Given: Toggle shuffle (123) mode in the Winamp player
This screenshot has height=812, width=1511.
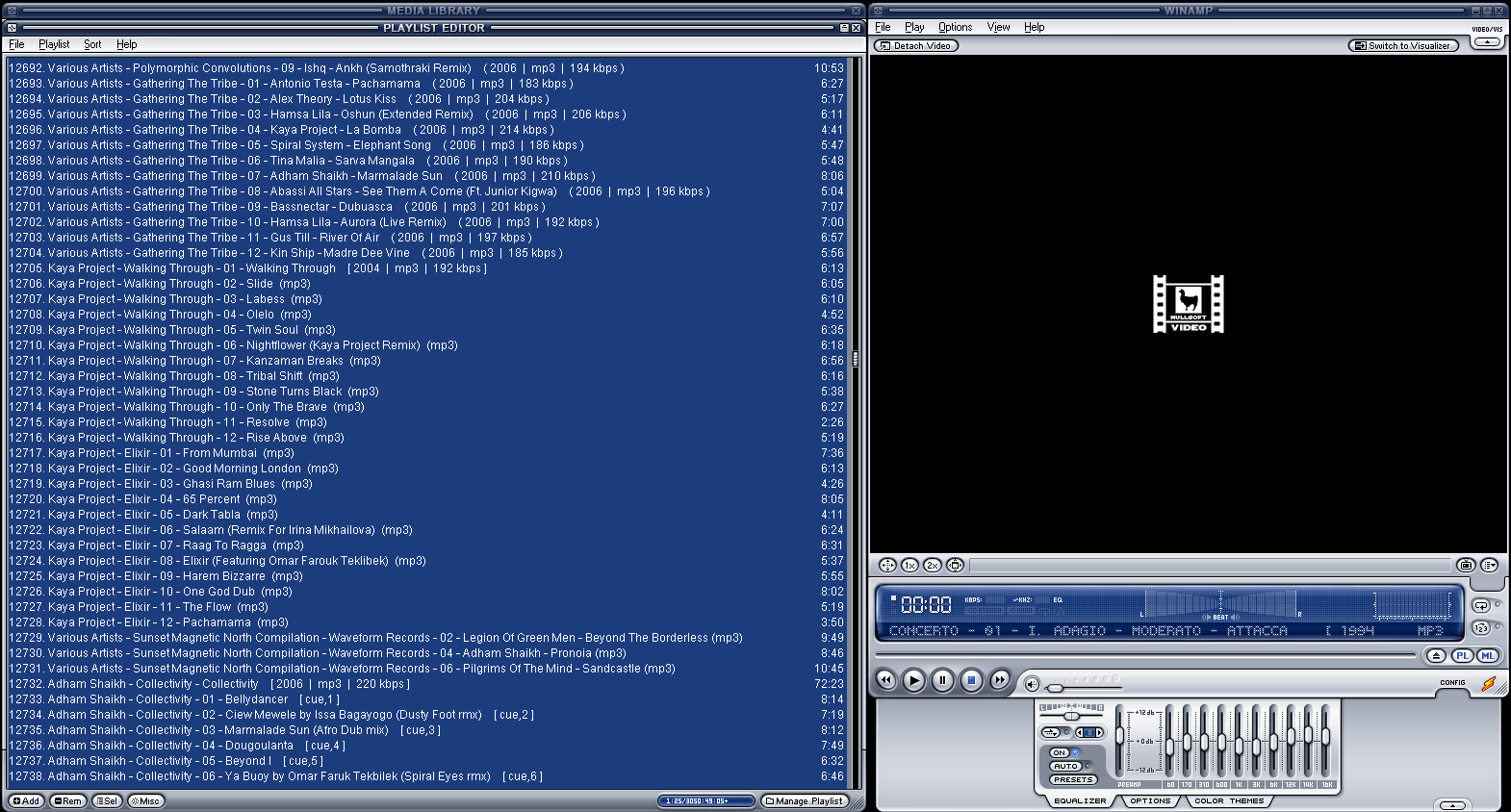Looking at the screenshot, I should click(x=1481, y=627).
